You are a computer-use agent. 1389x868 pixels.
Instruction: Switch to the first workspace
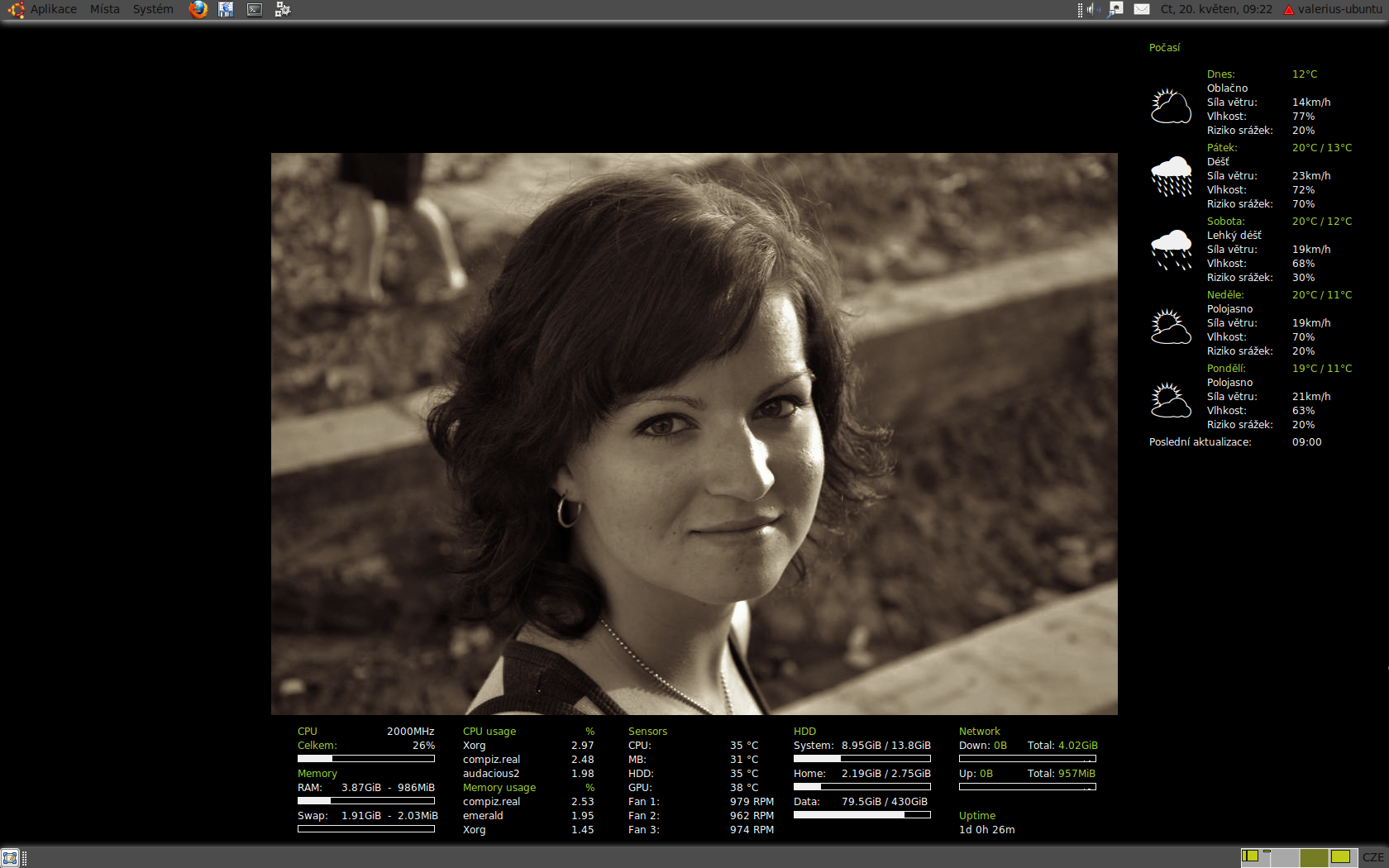(1255, 858)
